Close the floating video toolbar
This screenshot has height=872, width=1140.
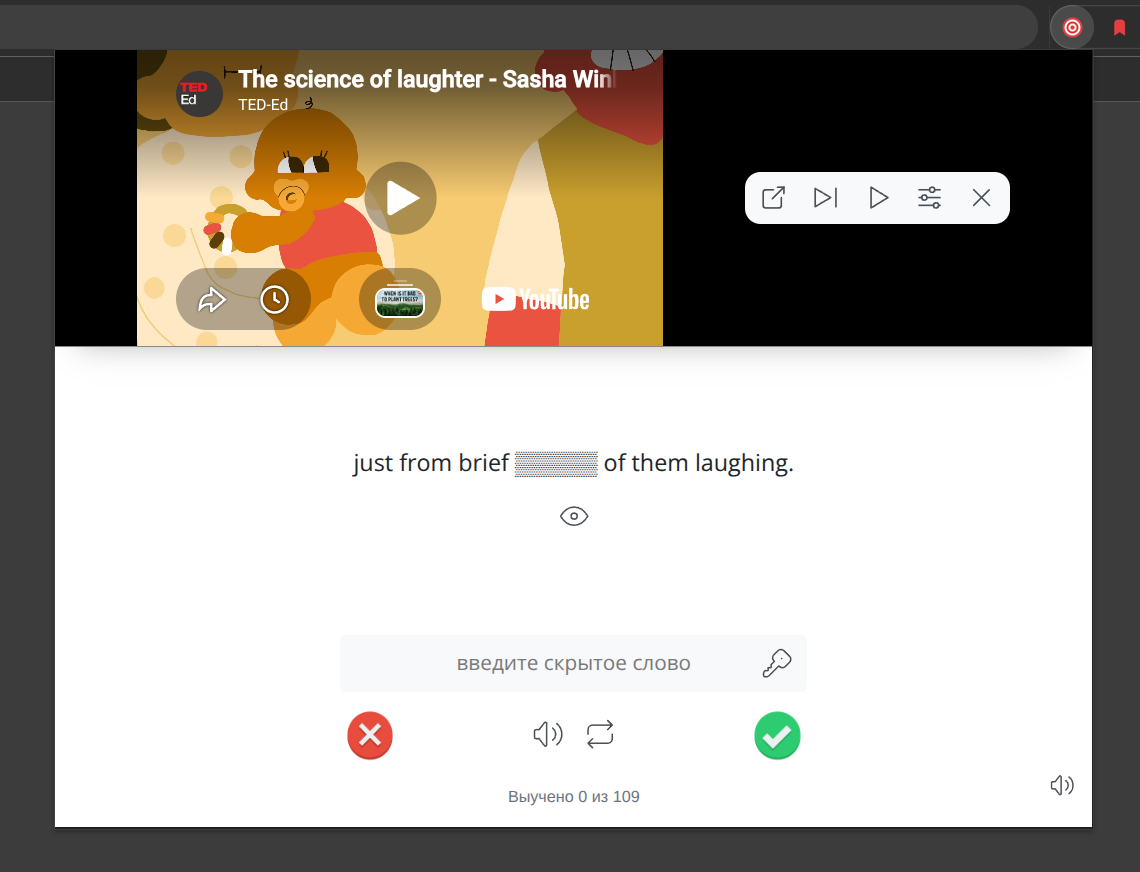pyautogui.click(x=981, y=198)
